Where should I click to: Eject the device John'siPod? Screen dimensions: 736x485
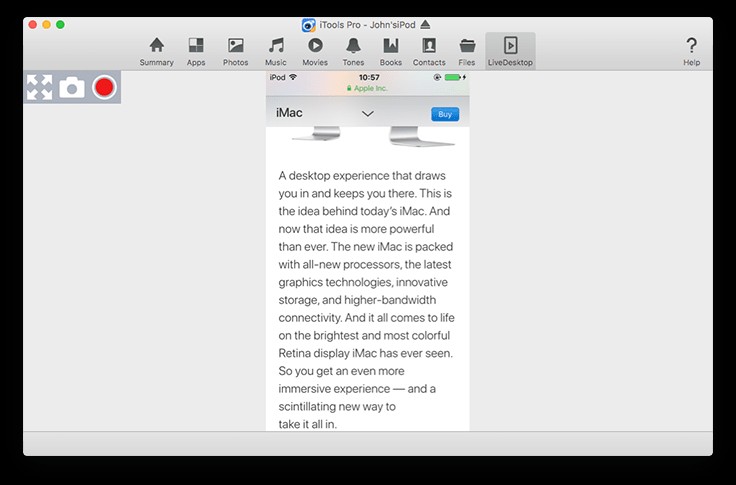pyautogui.click(x=425, y=24)
